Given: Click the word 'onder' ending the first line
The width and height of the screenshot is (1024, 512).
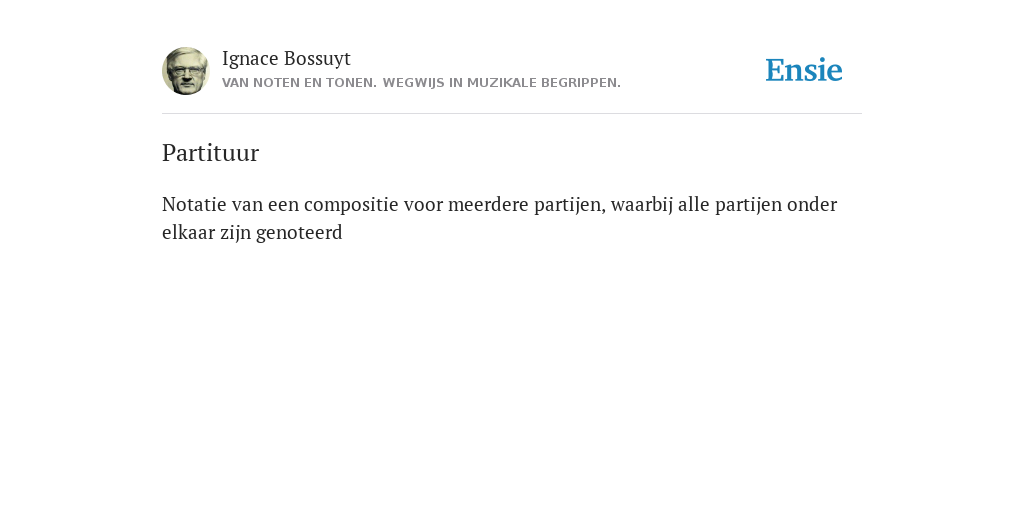Looking at the screenshot, I should (812, 204).
